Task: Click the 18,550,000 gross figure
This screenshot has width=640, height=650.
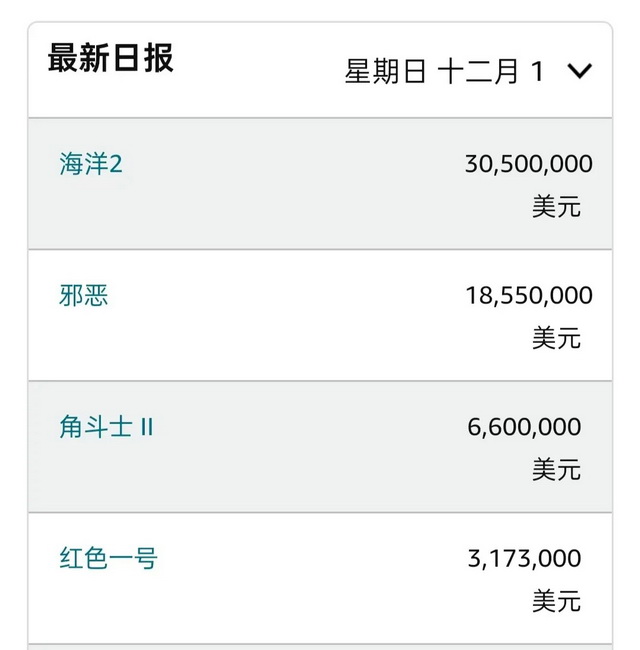Action: coord(528,296)
